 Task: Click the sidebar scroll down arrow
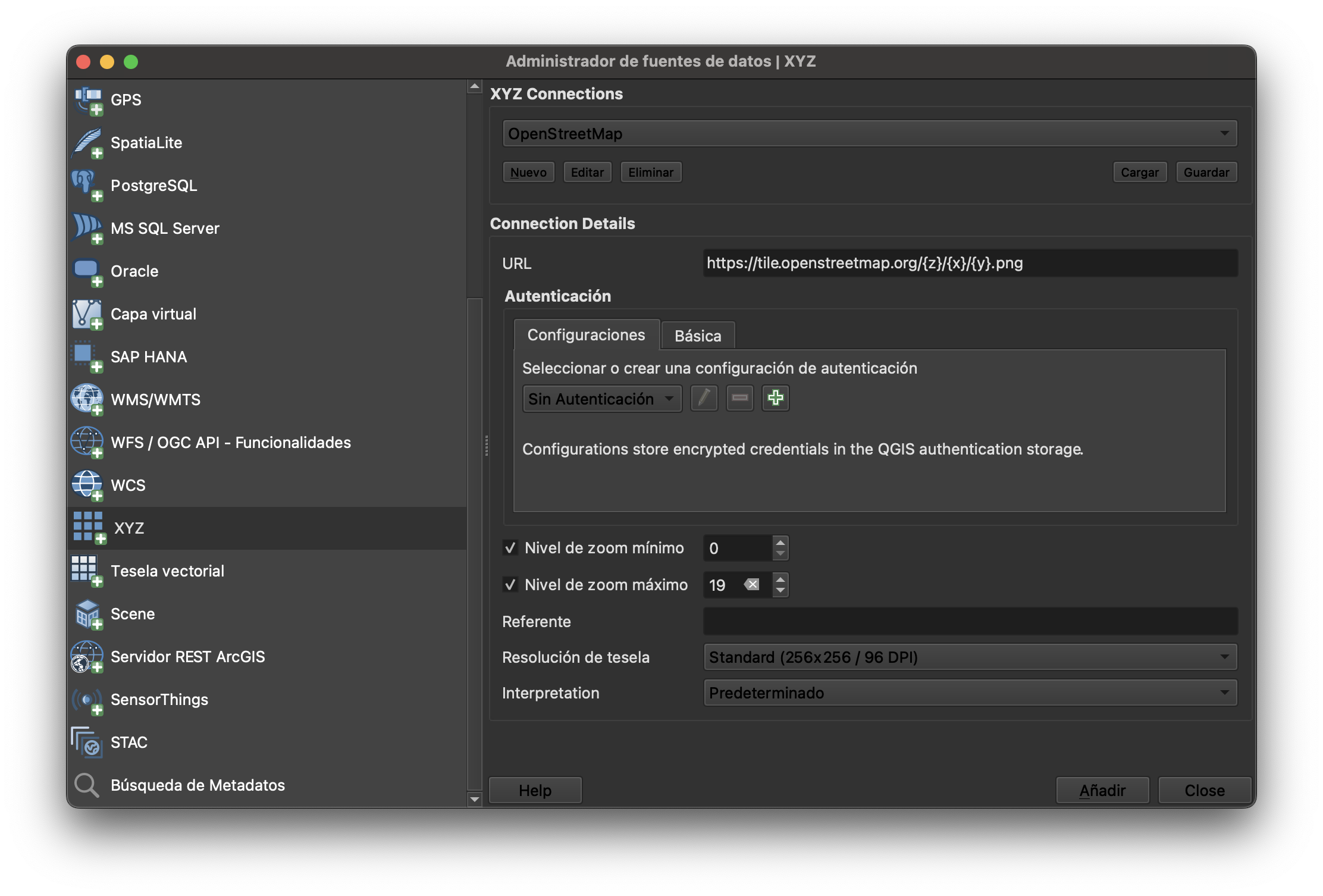(x=474, y=799)
